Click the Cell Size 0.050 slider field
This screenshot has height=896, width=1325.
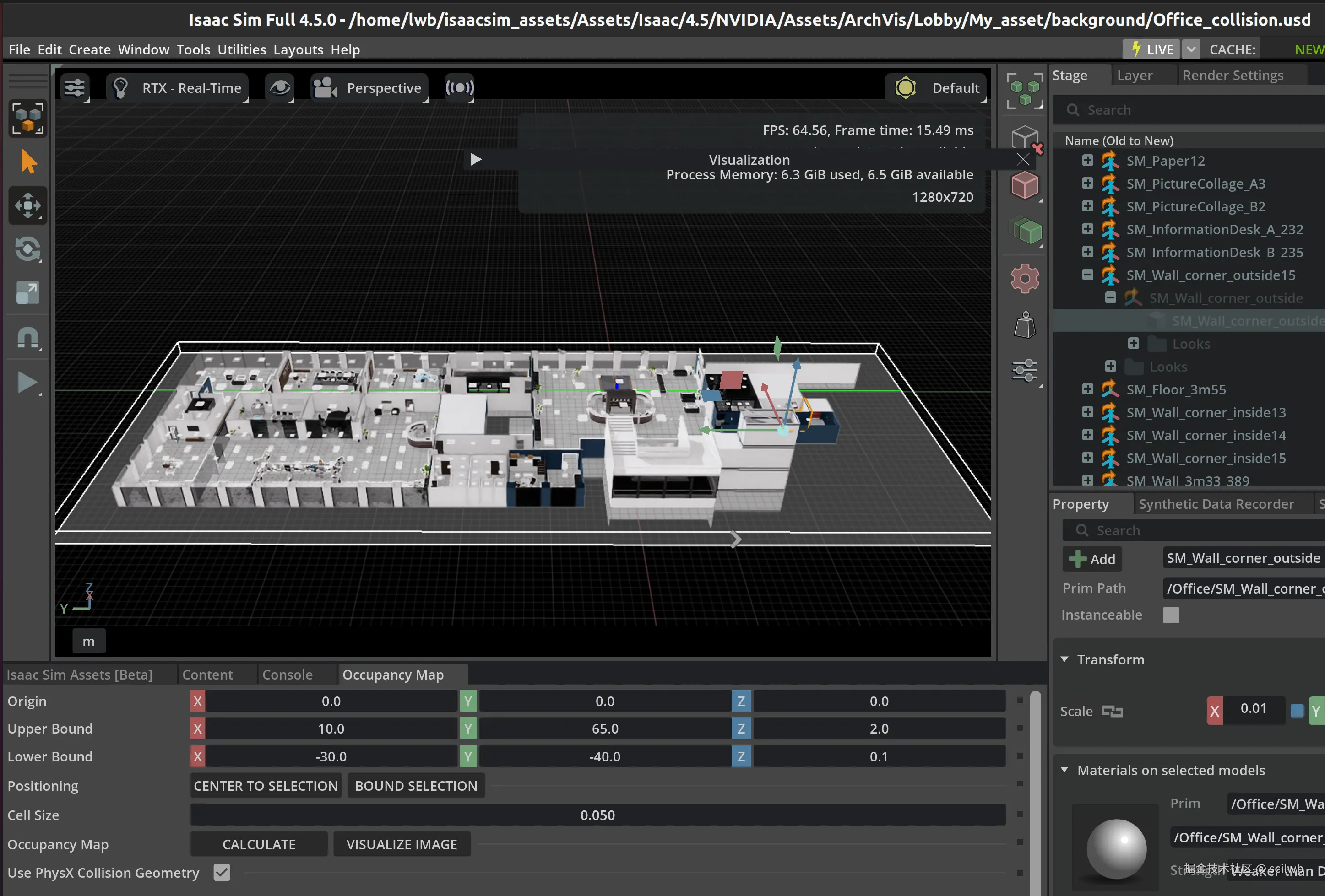point(597,815)
